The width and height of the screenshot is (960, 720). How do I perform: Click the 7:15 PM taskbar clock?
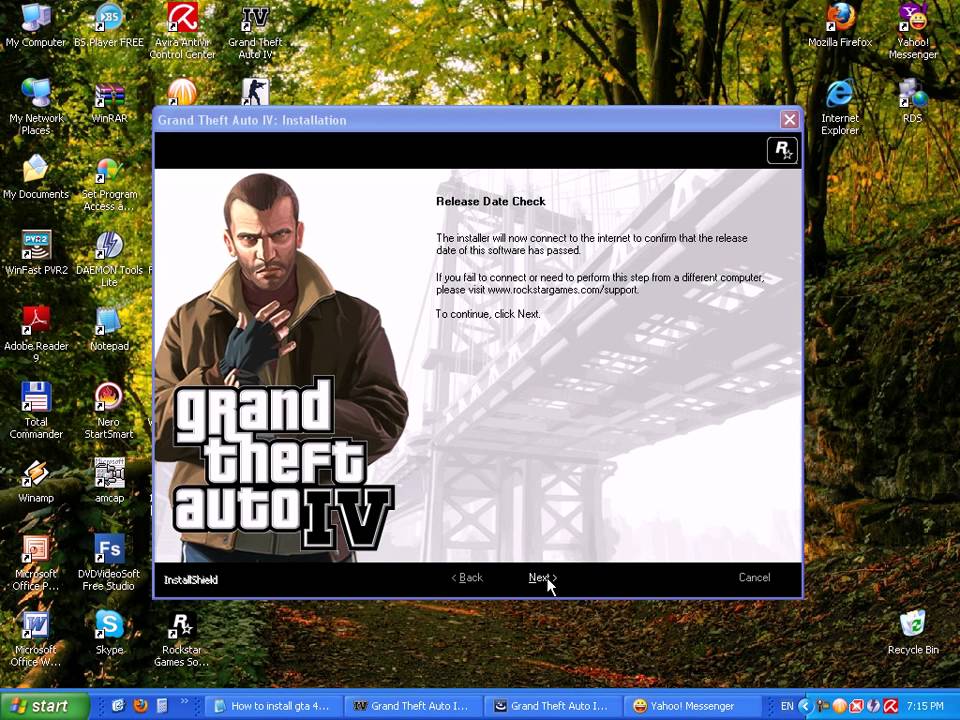(925, 706)
